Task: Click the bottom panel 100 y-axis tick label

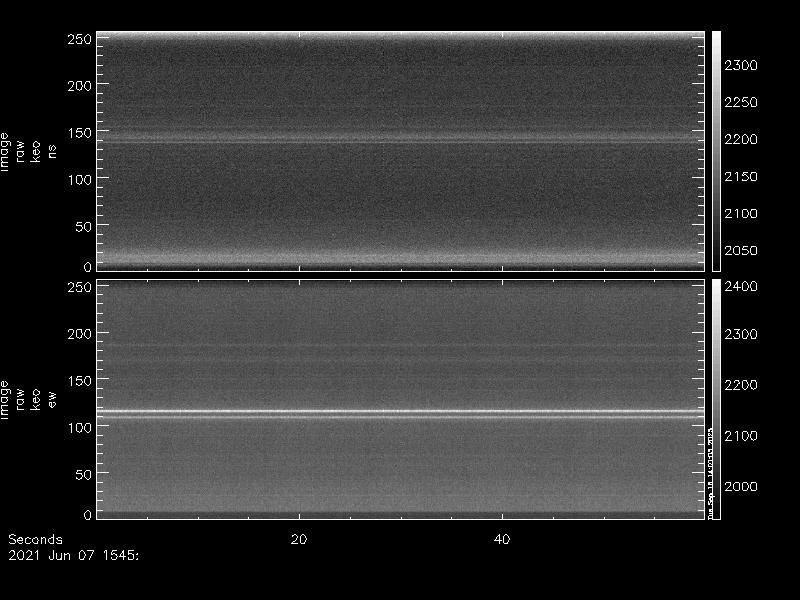Action: (x=79, y=427)
